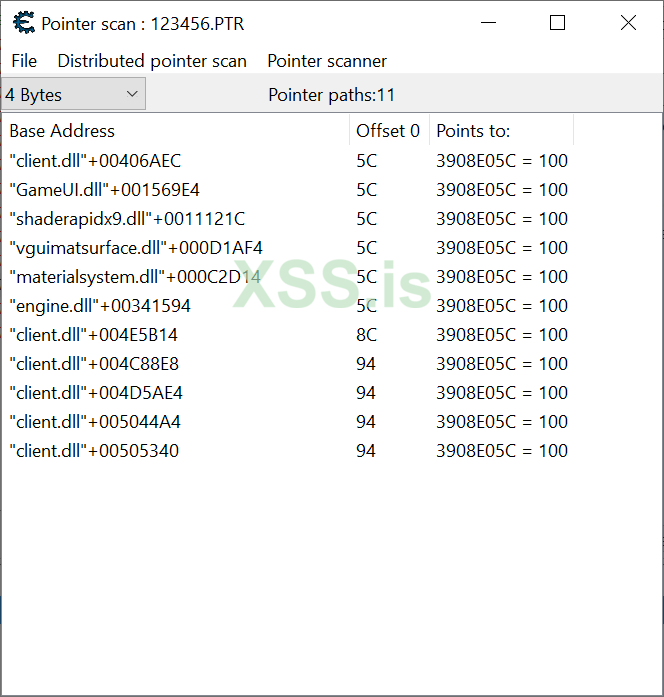Select the "shaderapidx9.dll"+0011121C row

click(127, 219)
